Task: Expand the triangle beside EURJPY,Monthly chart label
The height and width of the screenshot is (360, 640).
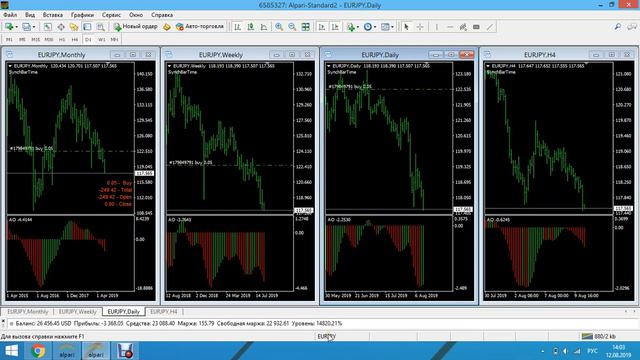Action: [x=10, y=66]
